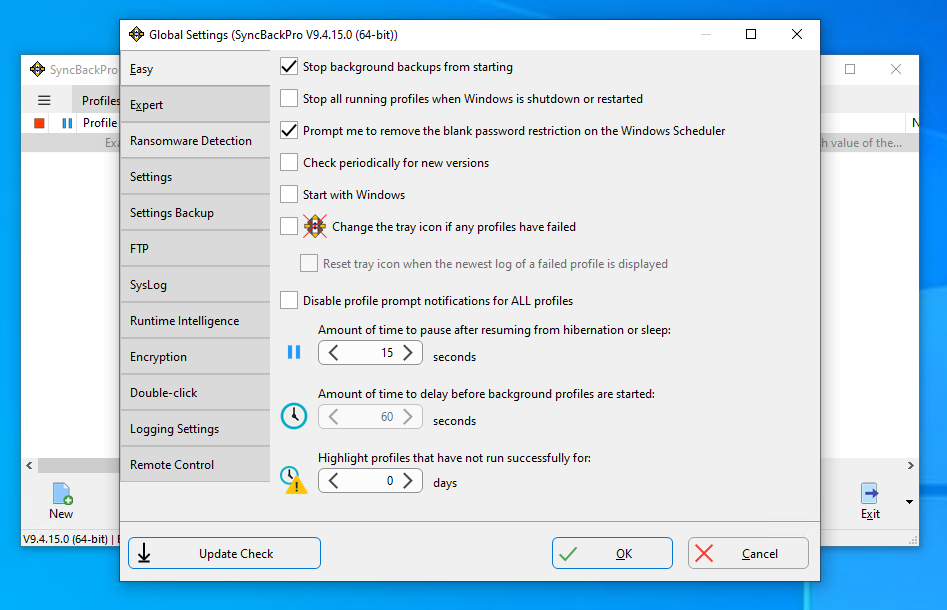Viewport: 947px width, 610px height.
Task: Click the clock warning icon beside highlight setting
Action: pos(294,480)
